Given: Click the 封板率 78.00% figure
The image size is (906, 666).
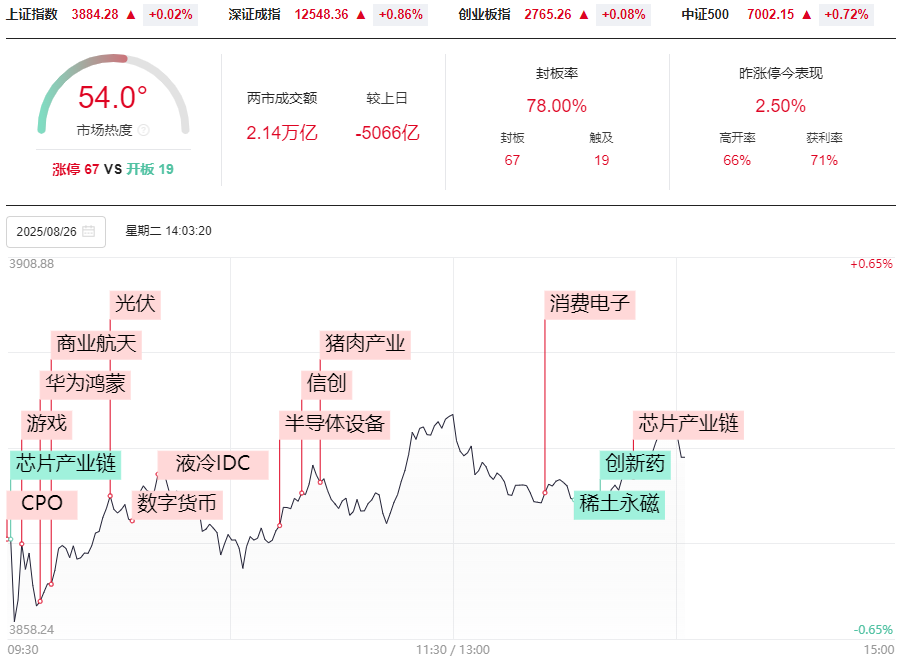Looking at the screenshot, I should (556, 106).
